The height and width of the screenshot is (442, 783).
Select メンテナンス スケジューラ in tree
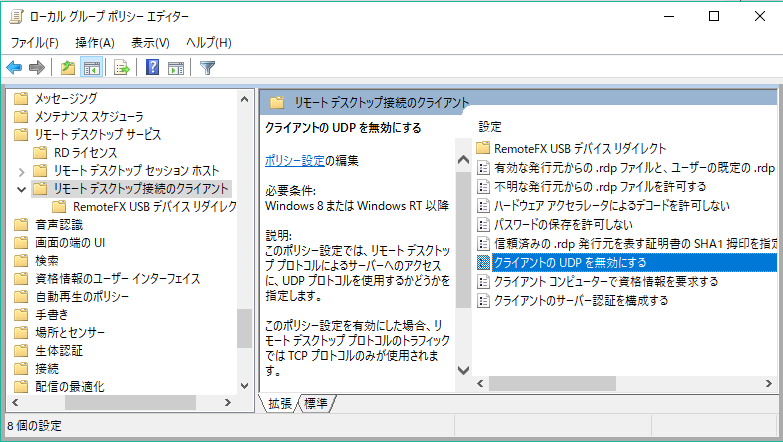[89, 116]
